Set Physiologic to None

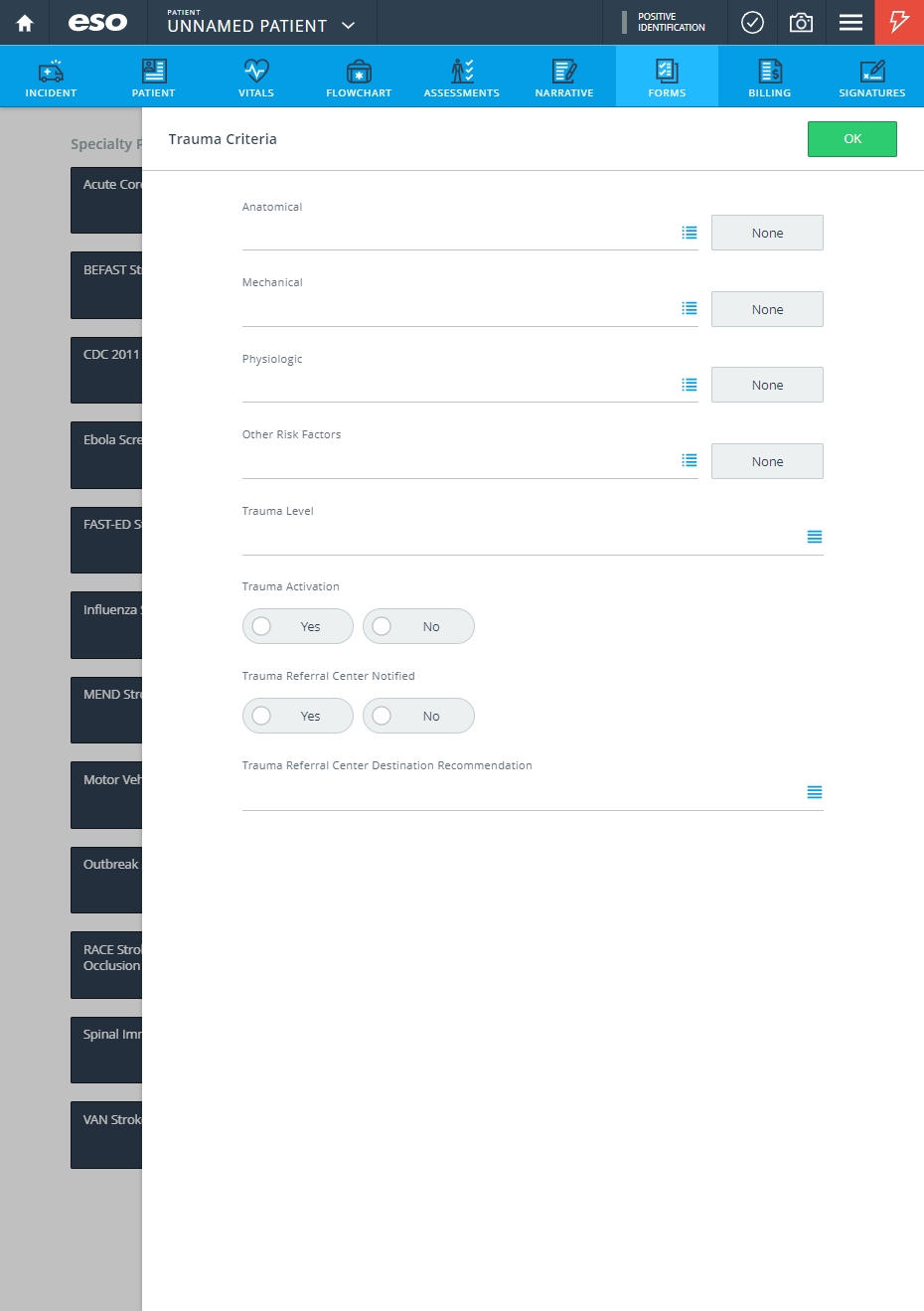click(767, 385)
